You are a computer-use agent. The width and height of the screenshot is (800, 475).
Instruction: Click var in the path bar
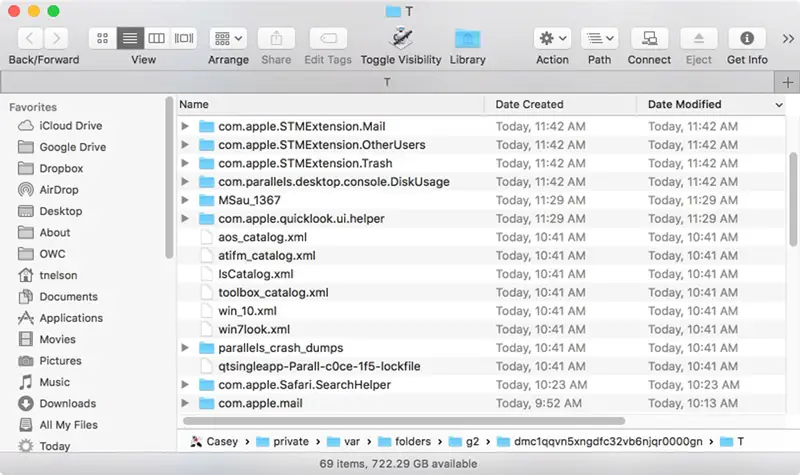pyautogui.click(x=343, y=442)
